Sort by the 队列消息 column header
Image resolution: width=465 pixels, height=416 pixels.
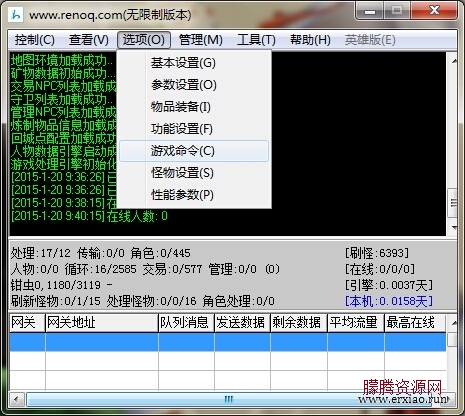coord(186,323)
